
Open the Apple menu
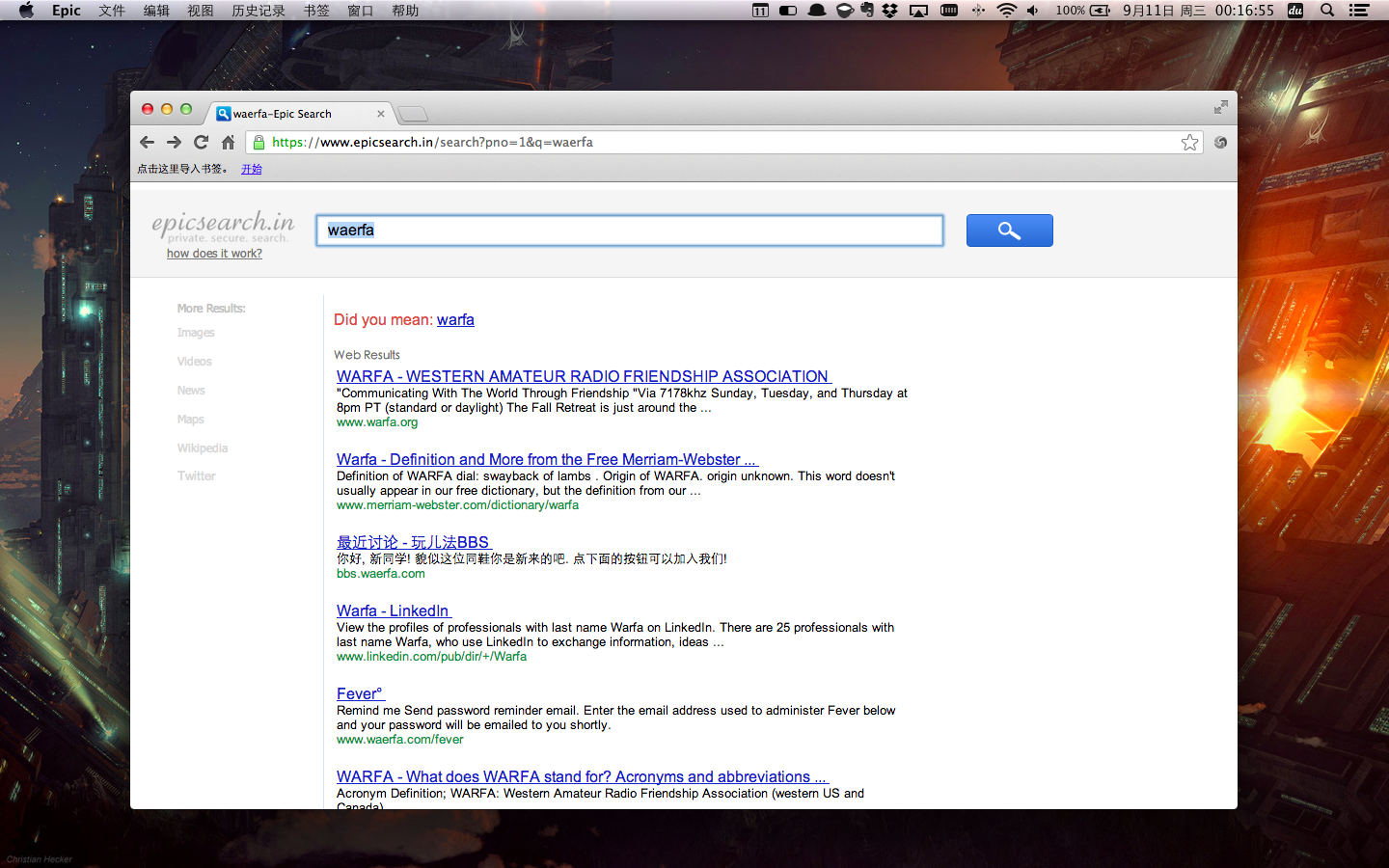[26, 11]
